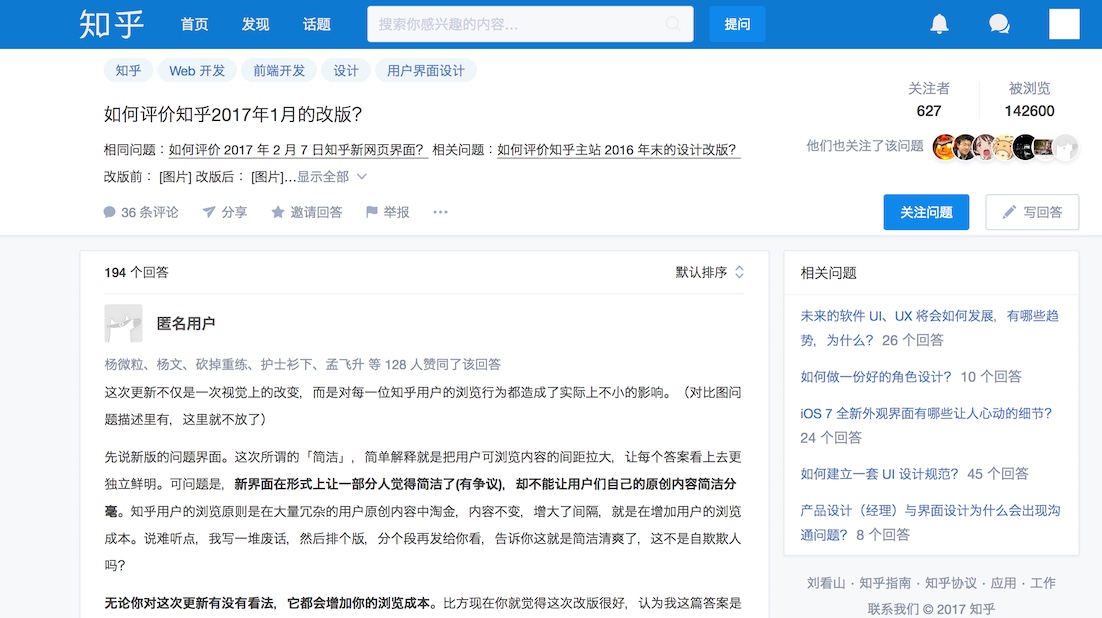The image size is (1102, 618).
Task: Open link 如何评价知乎主站 2016 年末的设计改版?
Action: [618, 150]
